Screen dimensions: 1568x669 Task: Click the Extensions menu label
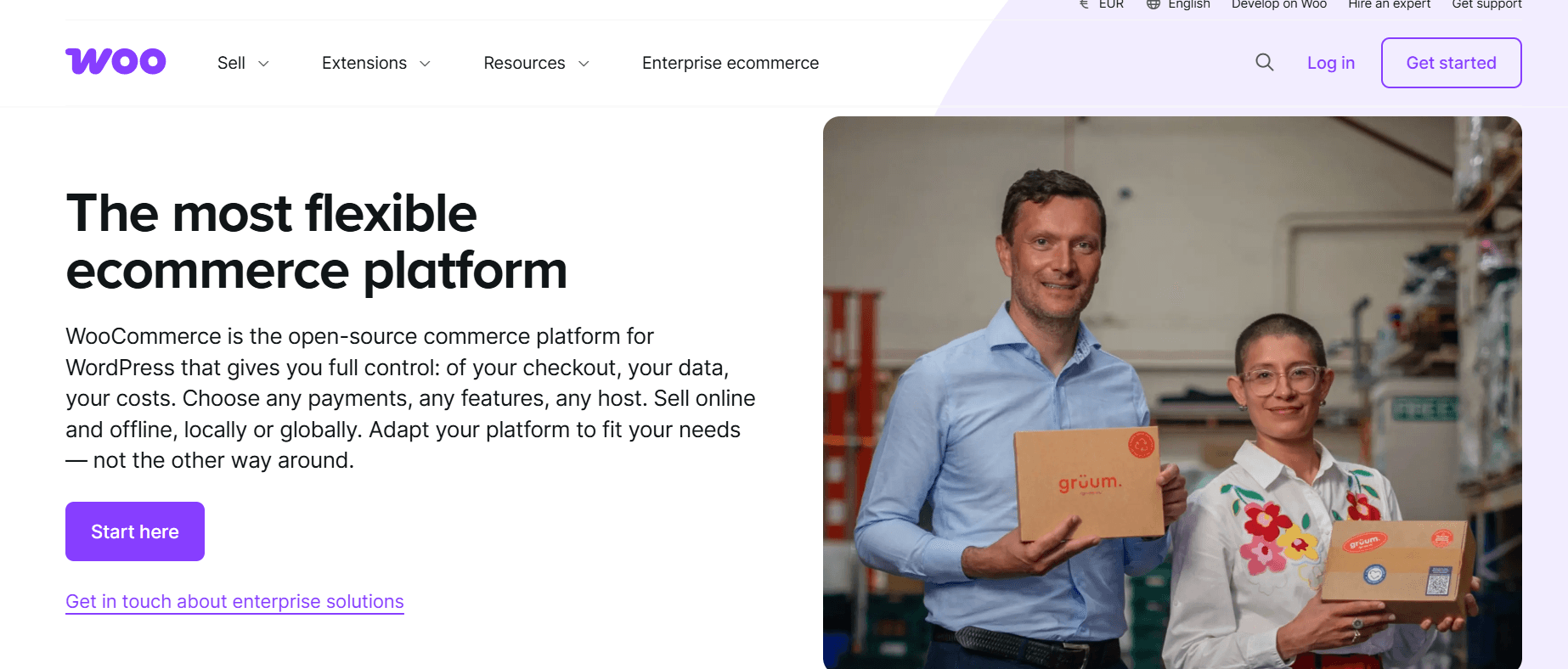[364, 63]
